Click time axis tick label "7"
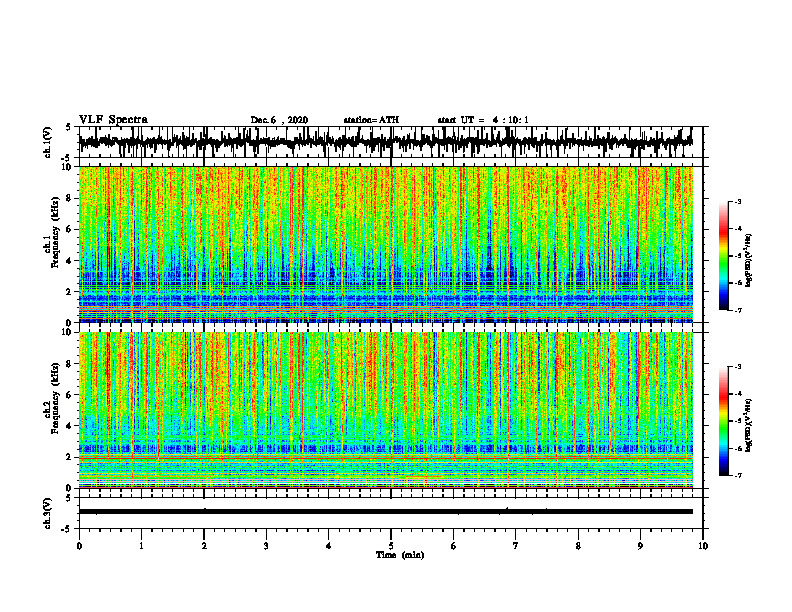Viewport: 792px width, 612px height. tap(516, 546)
